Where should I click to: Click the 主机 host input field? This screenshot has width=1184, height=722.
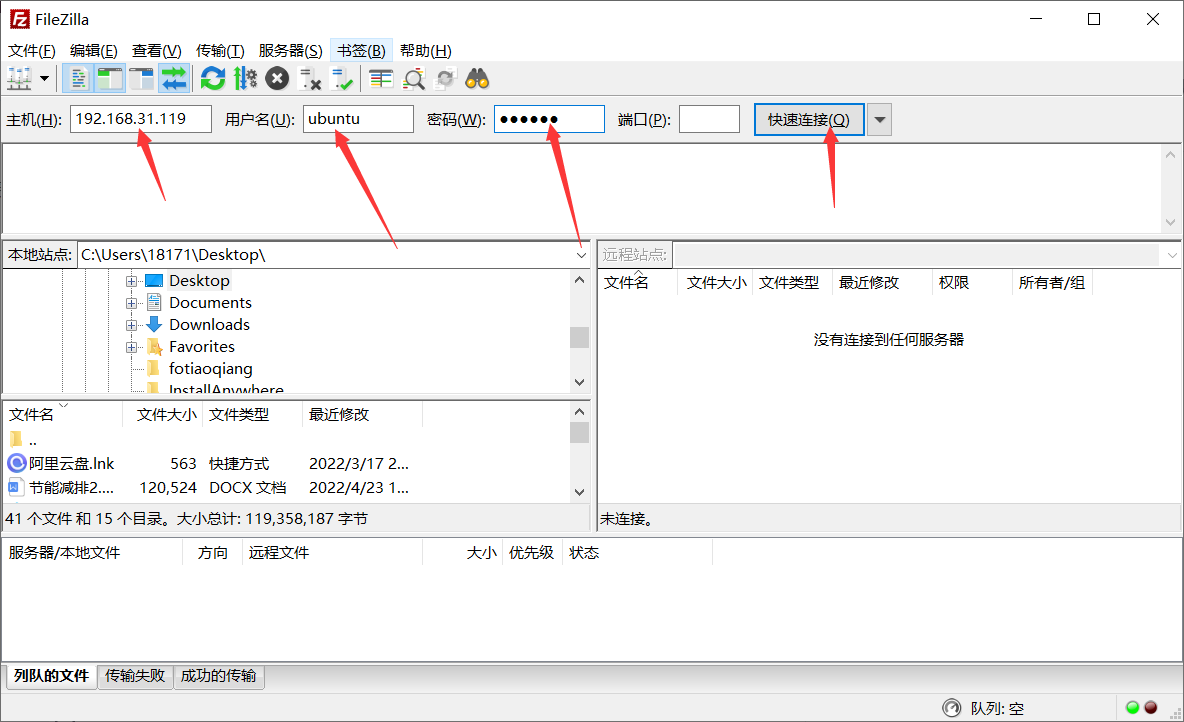[x=140, y=119]
